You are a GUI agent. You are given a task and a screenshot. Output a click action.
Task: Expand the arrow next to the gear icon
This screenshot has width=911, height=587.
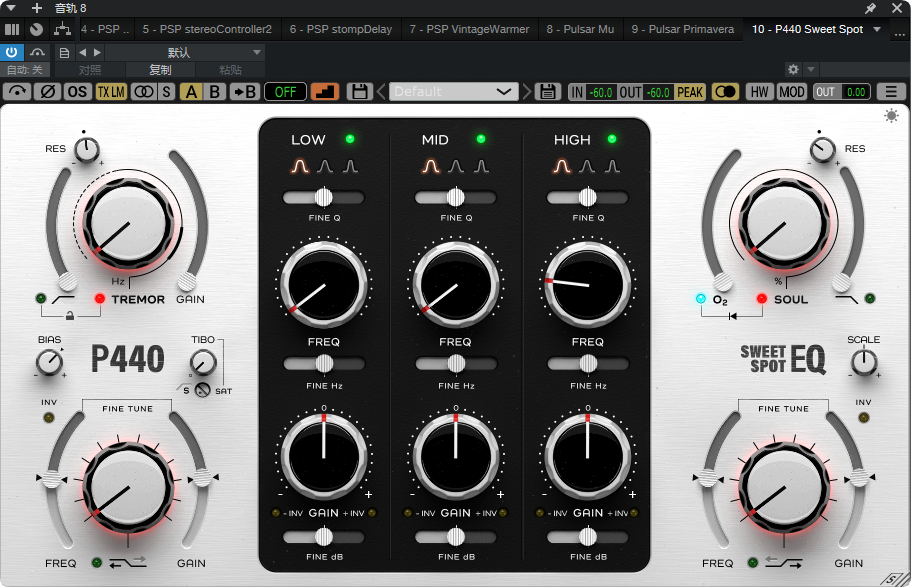811,70
